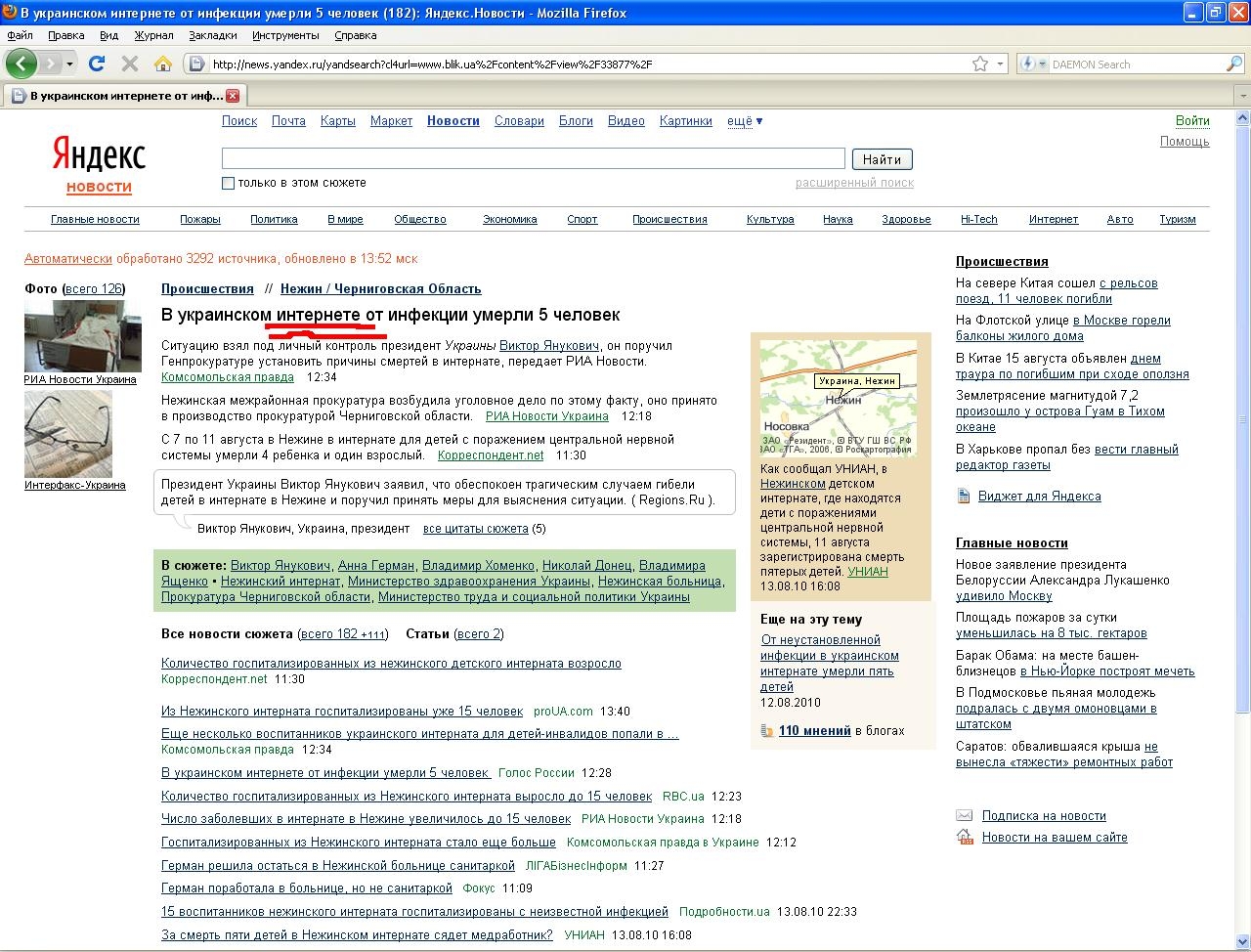Select the Главные новости category tab
Screen dimensions: 1251x952
(x=95, y=220)
